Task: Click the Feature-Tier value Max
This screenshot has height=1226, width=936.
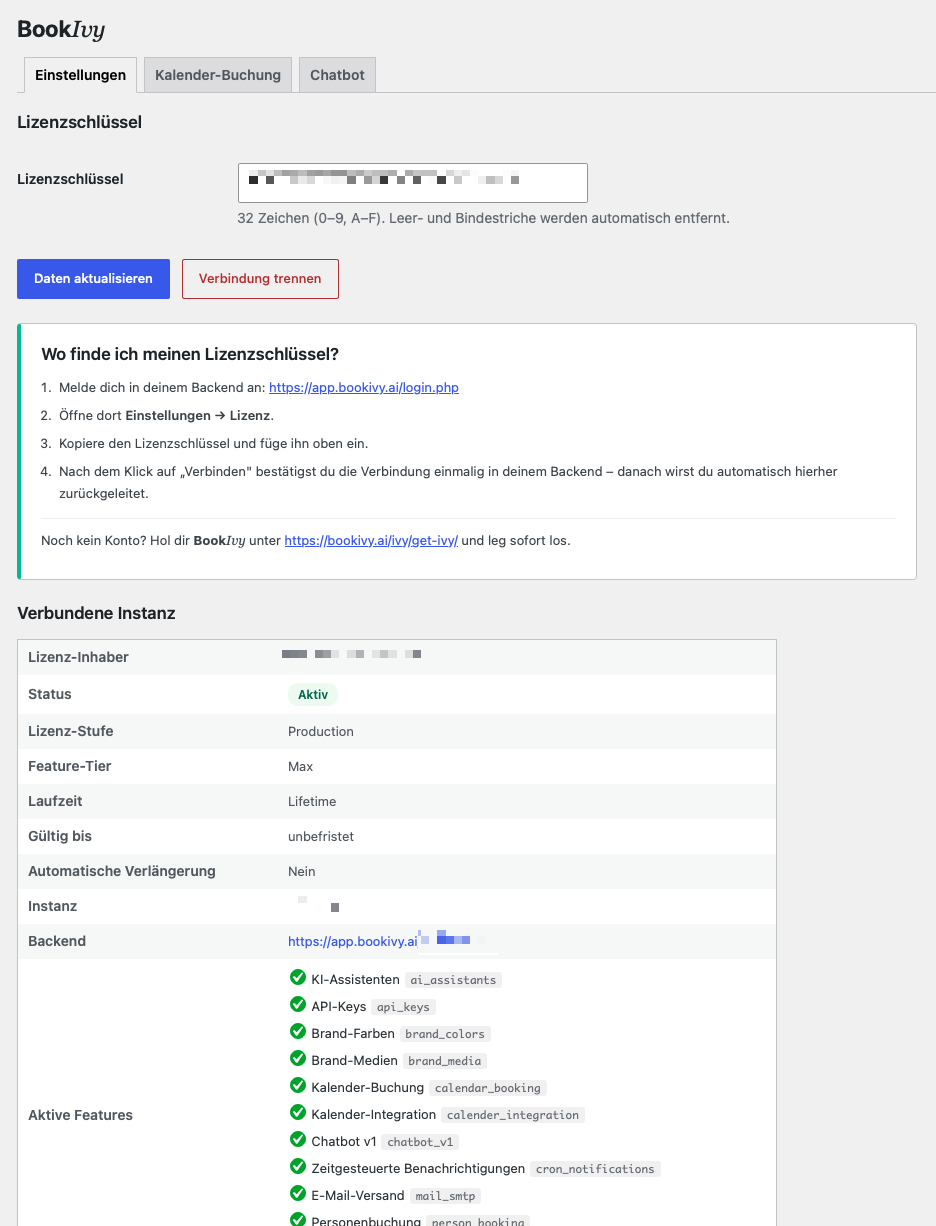Action: (x=300, y=766)
